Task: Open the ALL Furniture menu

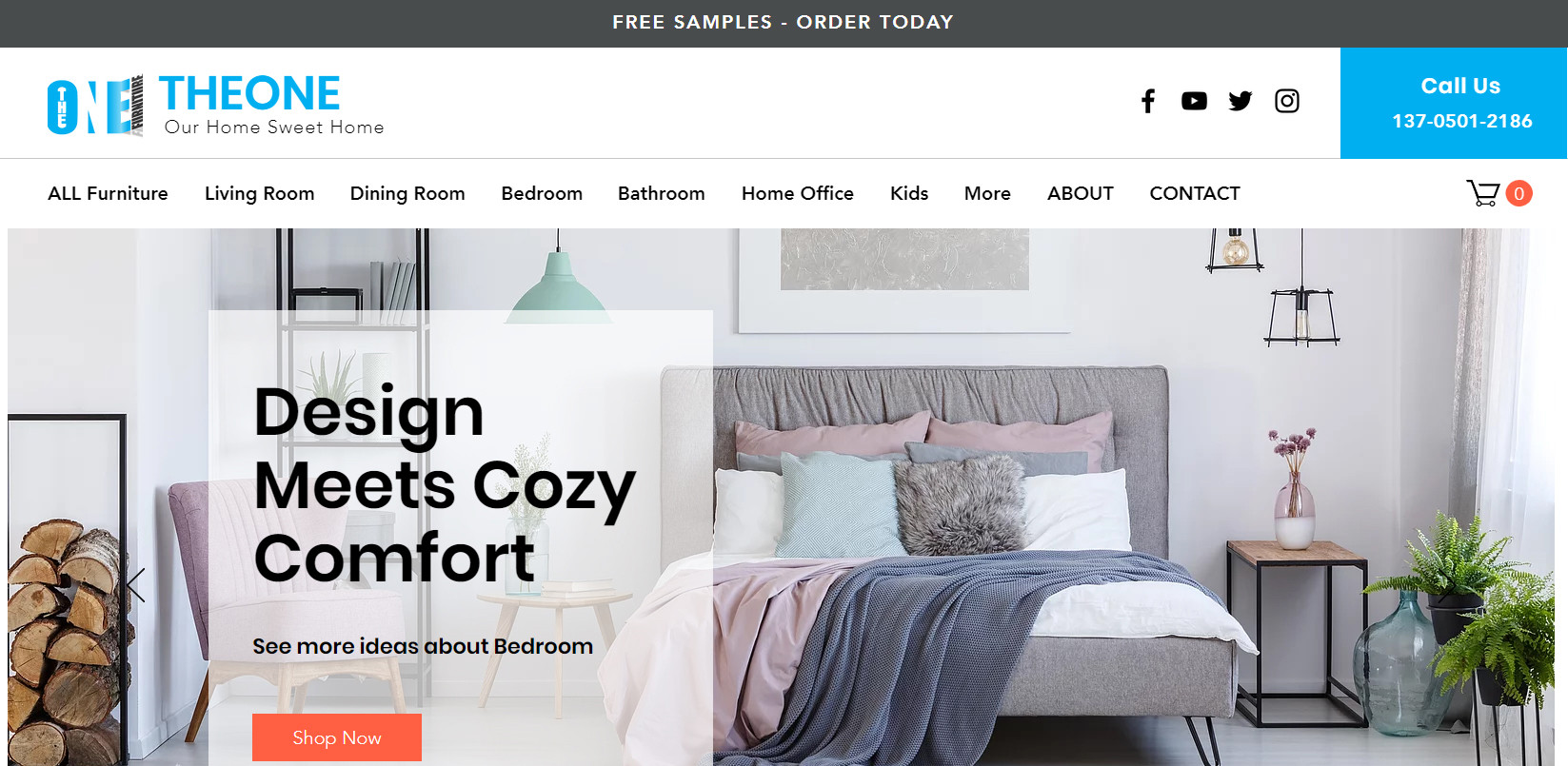Action: coord(108,193)
